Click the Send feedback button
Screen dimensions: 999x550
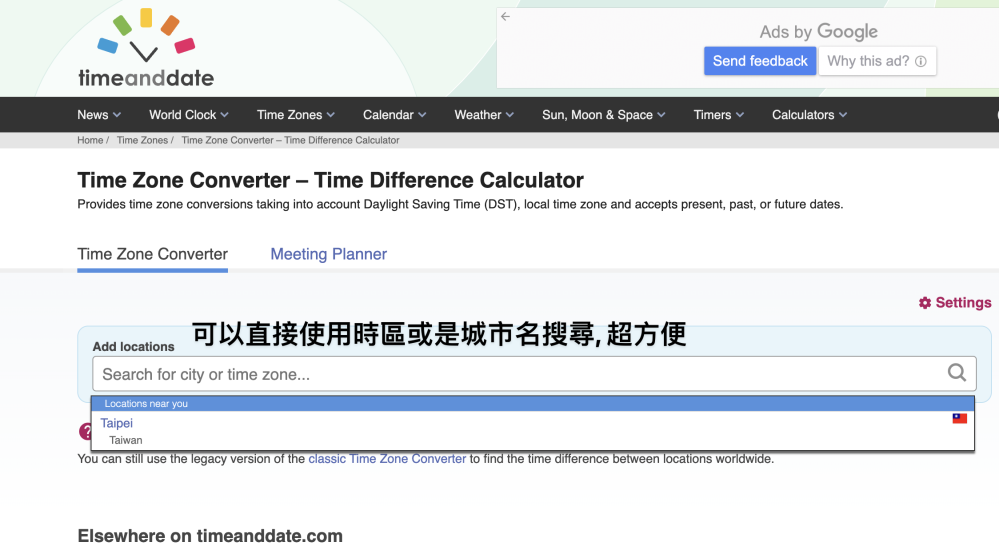click(x=759, y=61)
